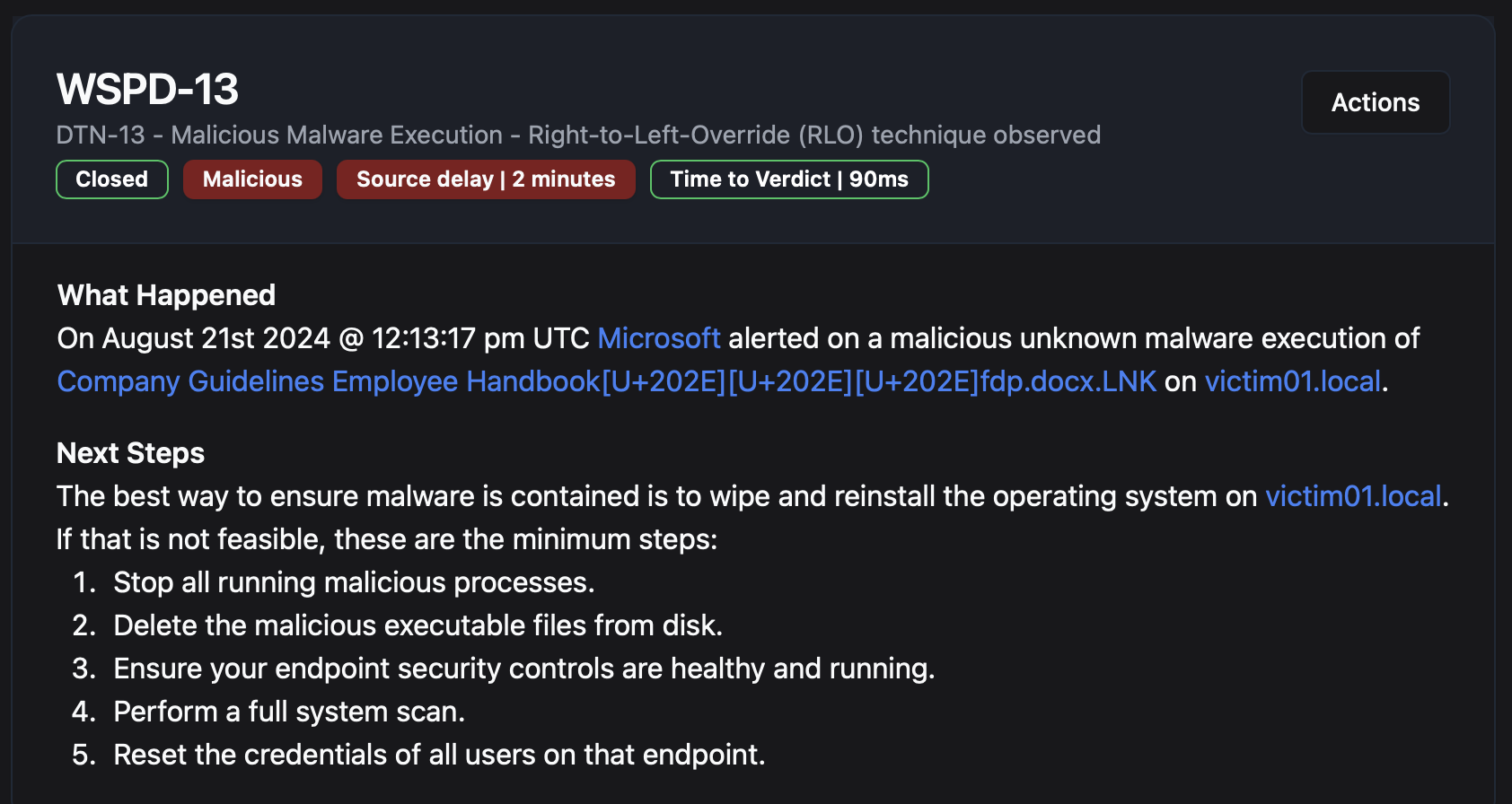1512x804 pixels.
Task: Open the Microsoft alert source link
Action: tap(658, 338)
